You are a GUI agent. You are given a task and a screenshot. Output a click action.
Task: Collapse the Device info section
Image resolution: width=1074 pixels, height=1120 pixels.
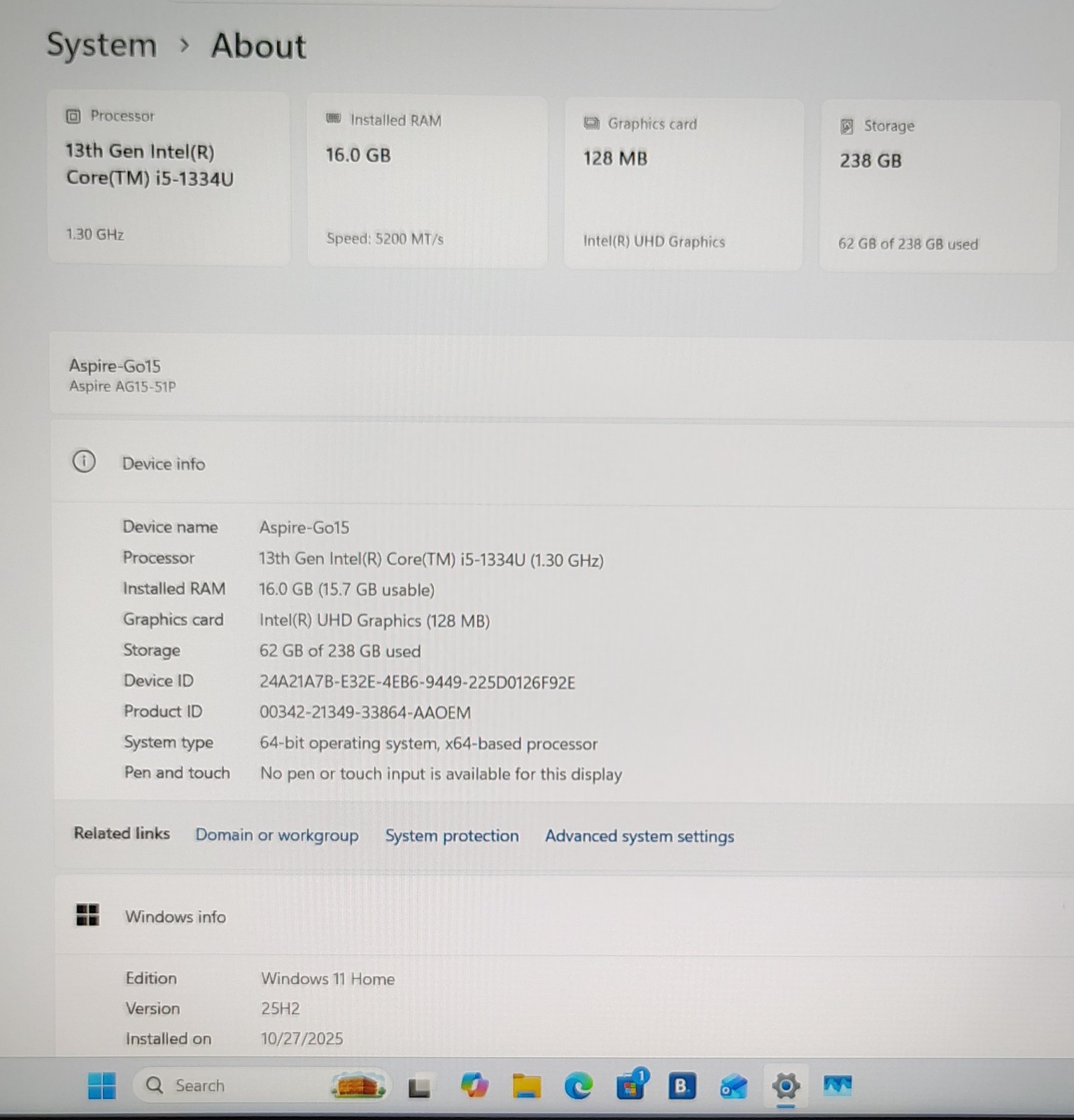(563, 463)
